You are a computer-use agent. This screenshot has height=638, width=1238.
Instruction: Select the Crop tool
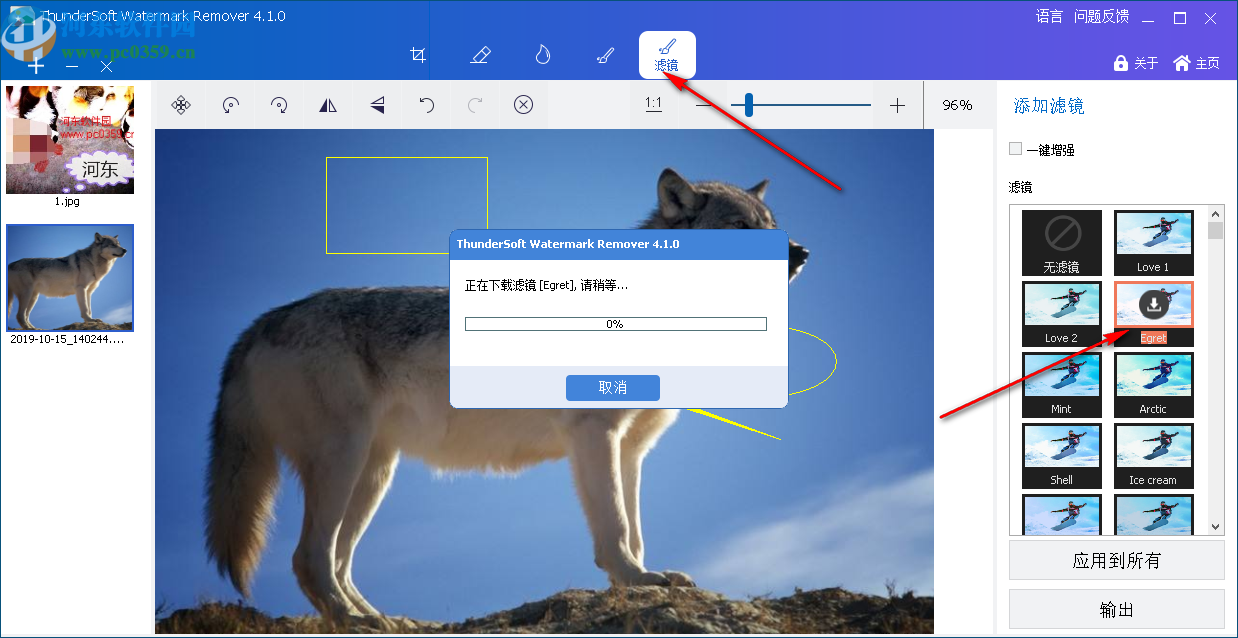coord(418,55)
